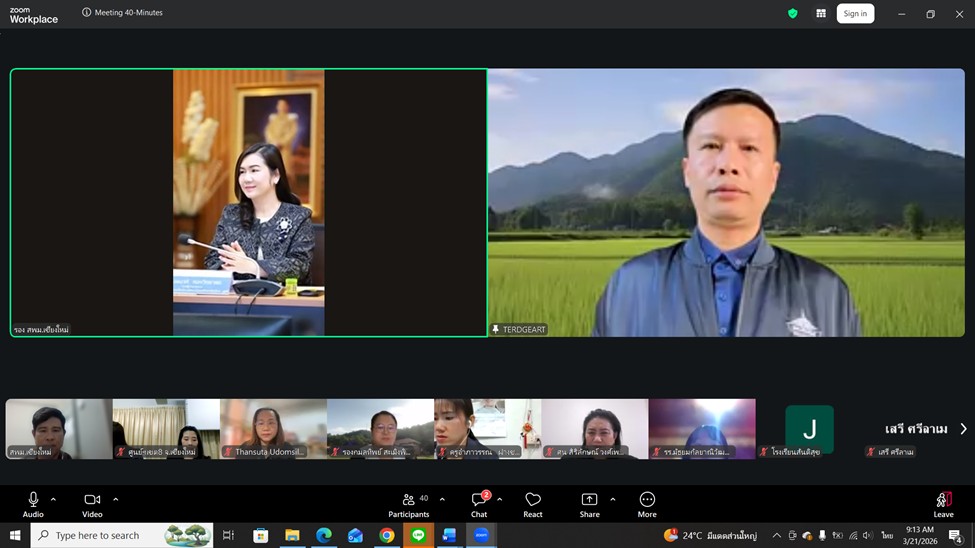975x548 pixels.
Task: Open Task View on the taskbar
Action: [x=228, y=535]
